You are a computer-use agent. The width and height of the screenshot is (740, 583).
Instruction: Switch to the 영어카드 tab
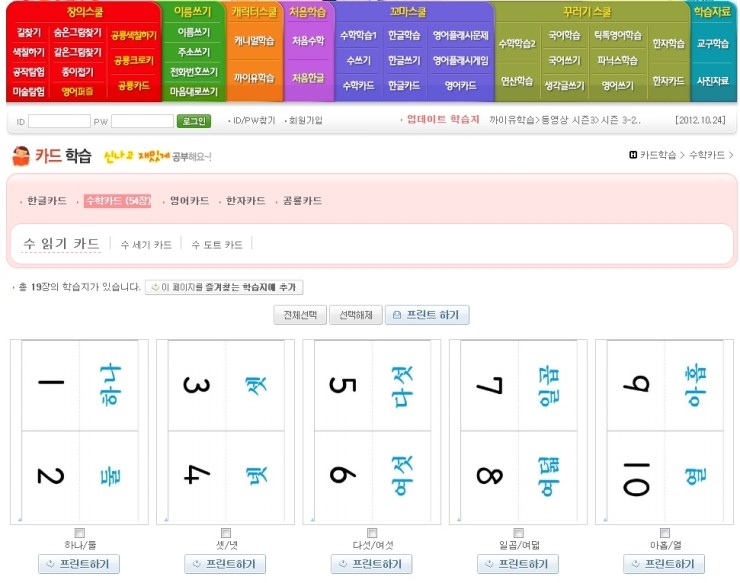(x=188, y=201)
